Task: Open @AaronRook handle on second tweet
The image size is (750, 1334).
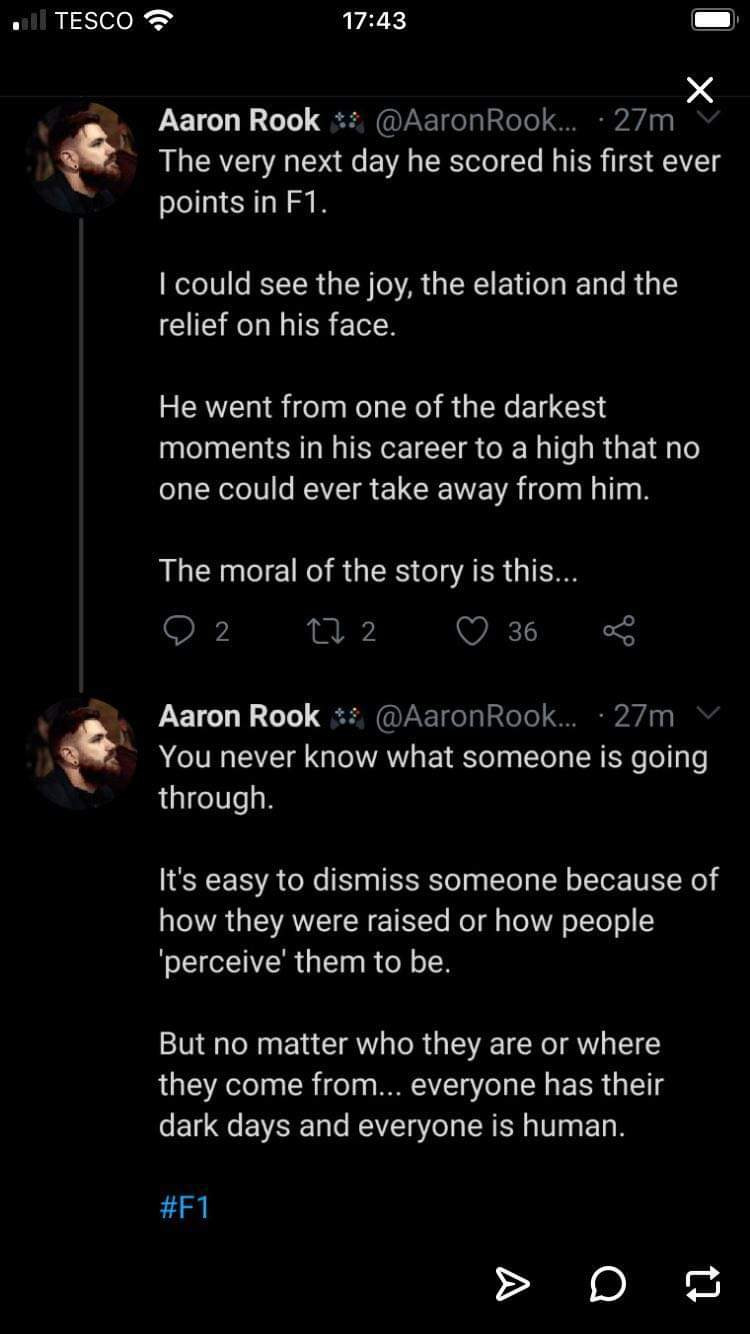Action: [475, 717]
